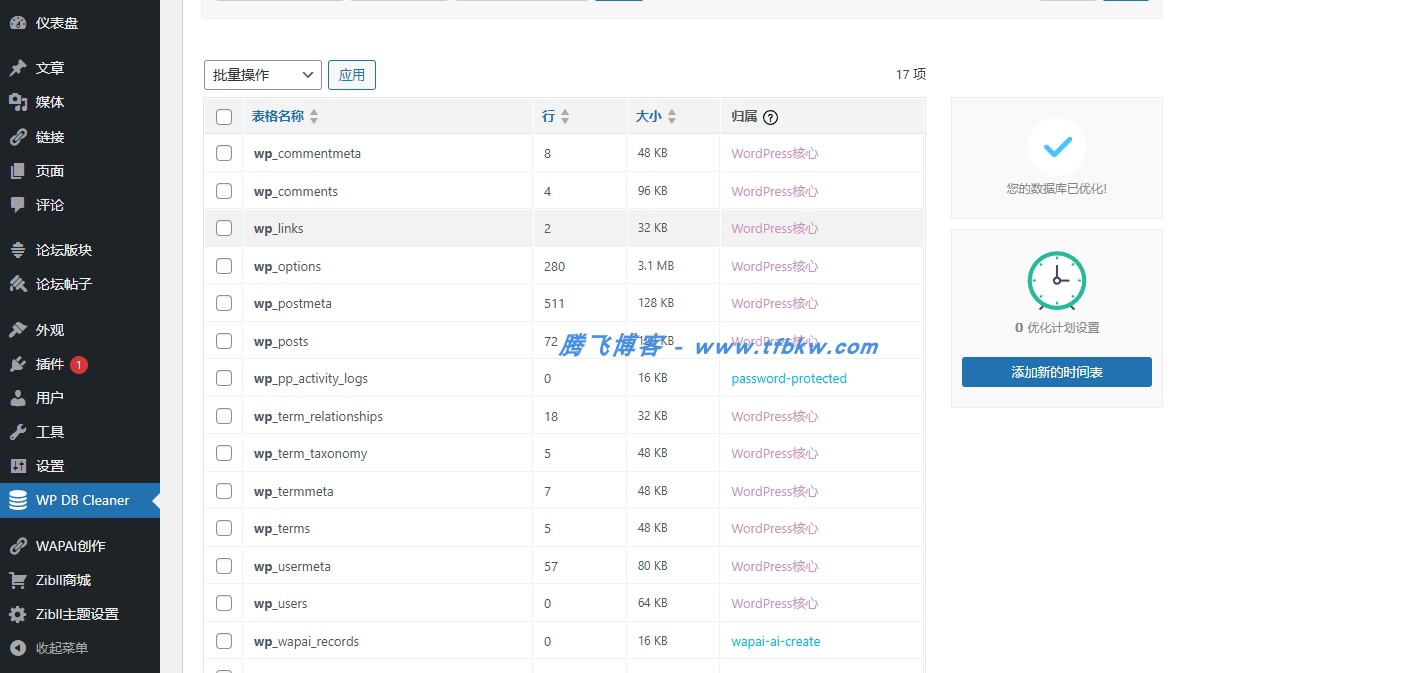Click the wp_termmeta table name

[x=293, y=492]
